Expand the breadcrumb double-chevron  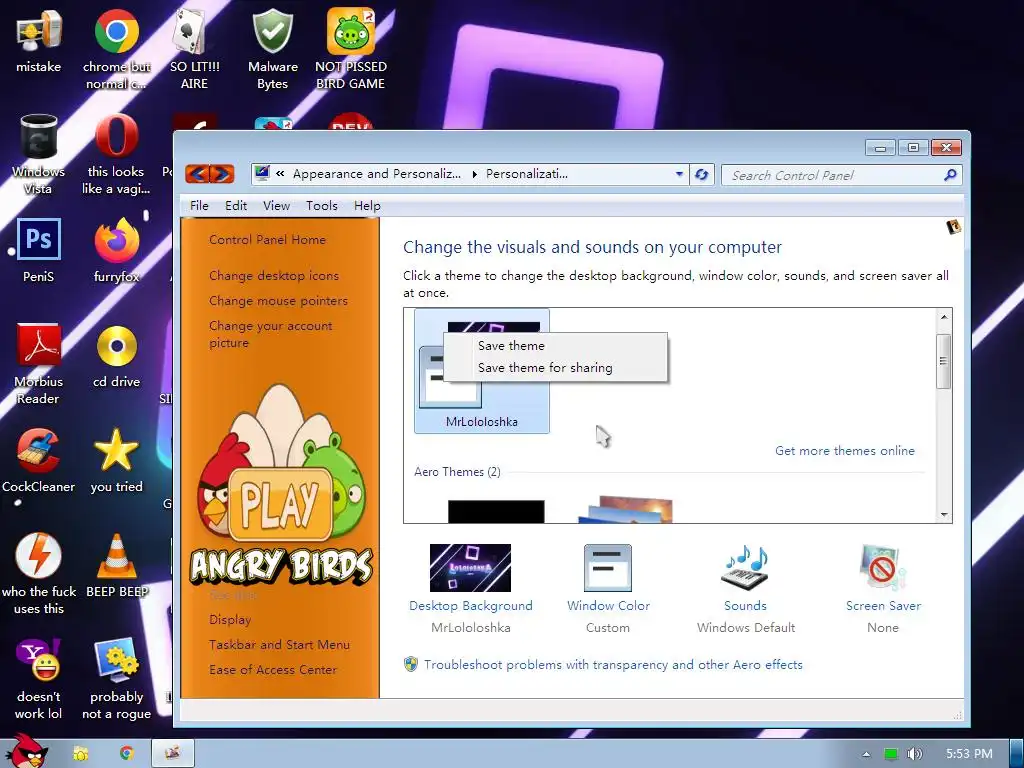280,174
